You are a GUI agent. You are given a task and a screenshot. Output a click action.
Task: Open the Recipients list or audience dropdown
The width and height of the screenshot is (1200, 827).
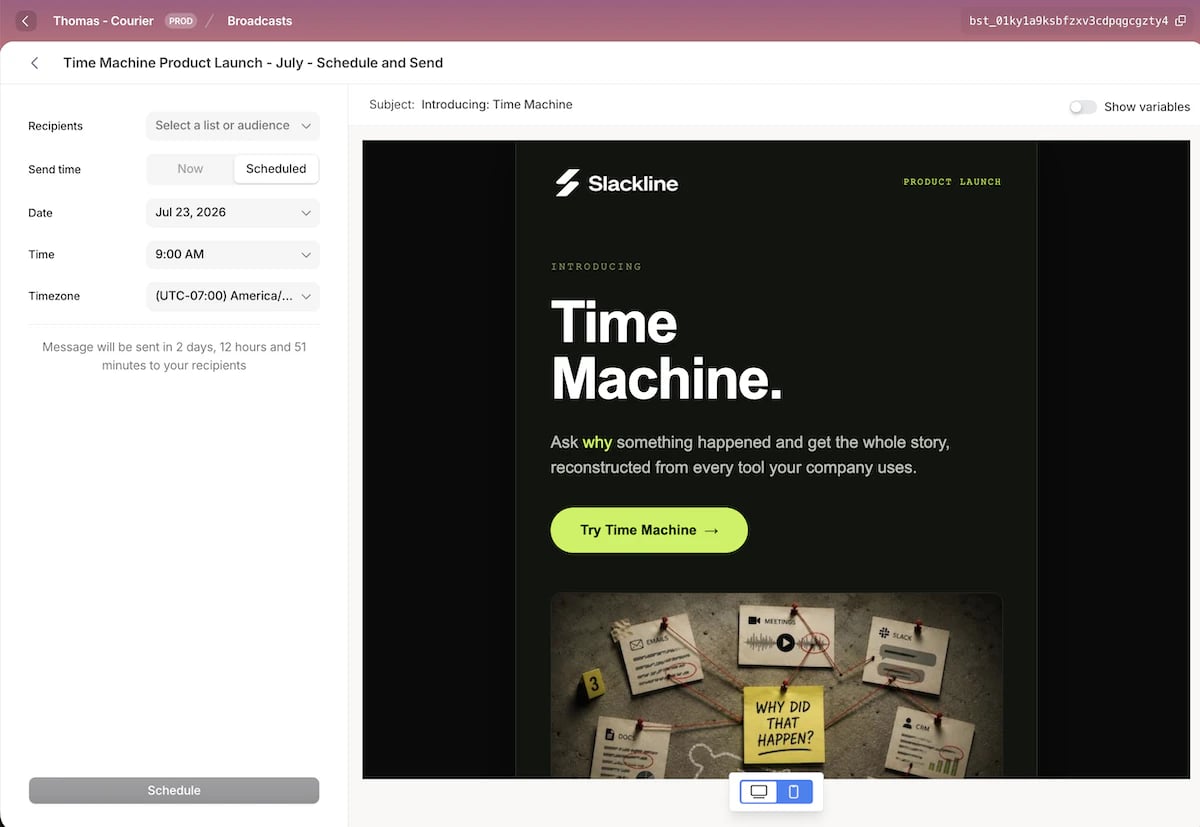pos(233,126)
